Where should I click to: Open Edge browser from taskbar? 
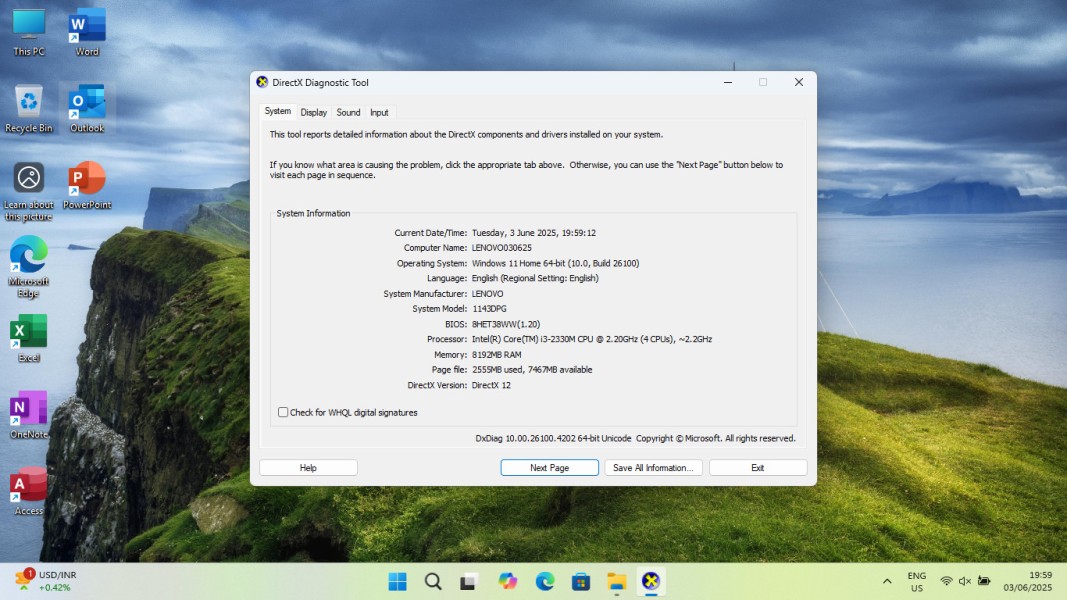point(544,582)
